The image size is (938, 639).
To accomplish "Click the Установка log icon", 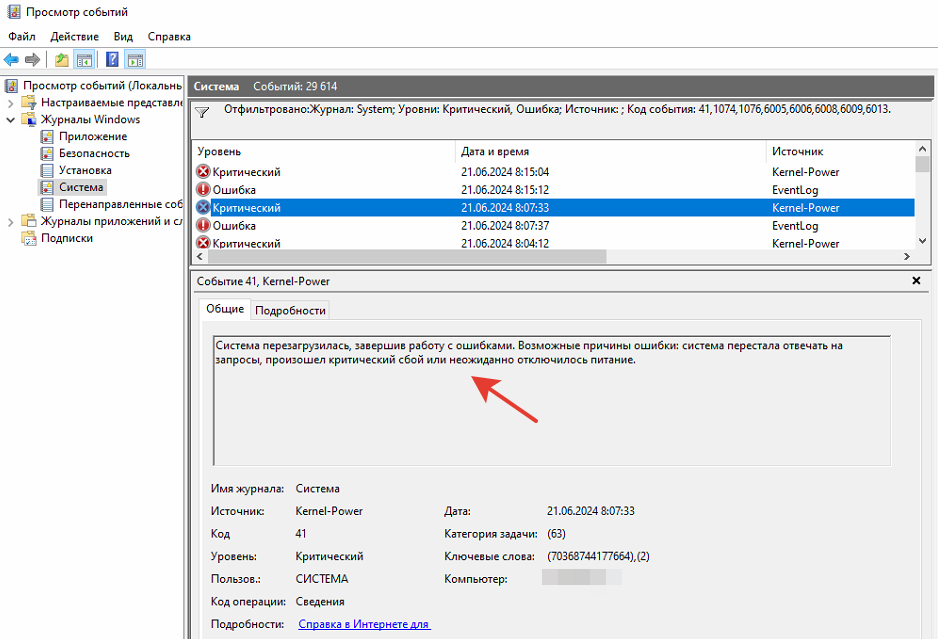I will pos(47,170).
